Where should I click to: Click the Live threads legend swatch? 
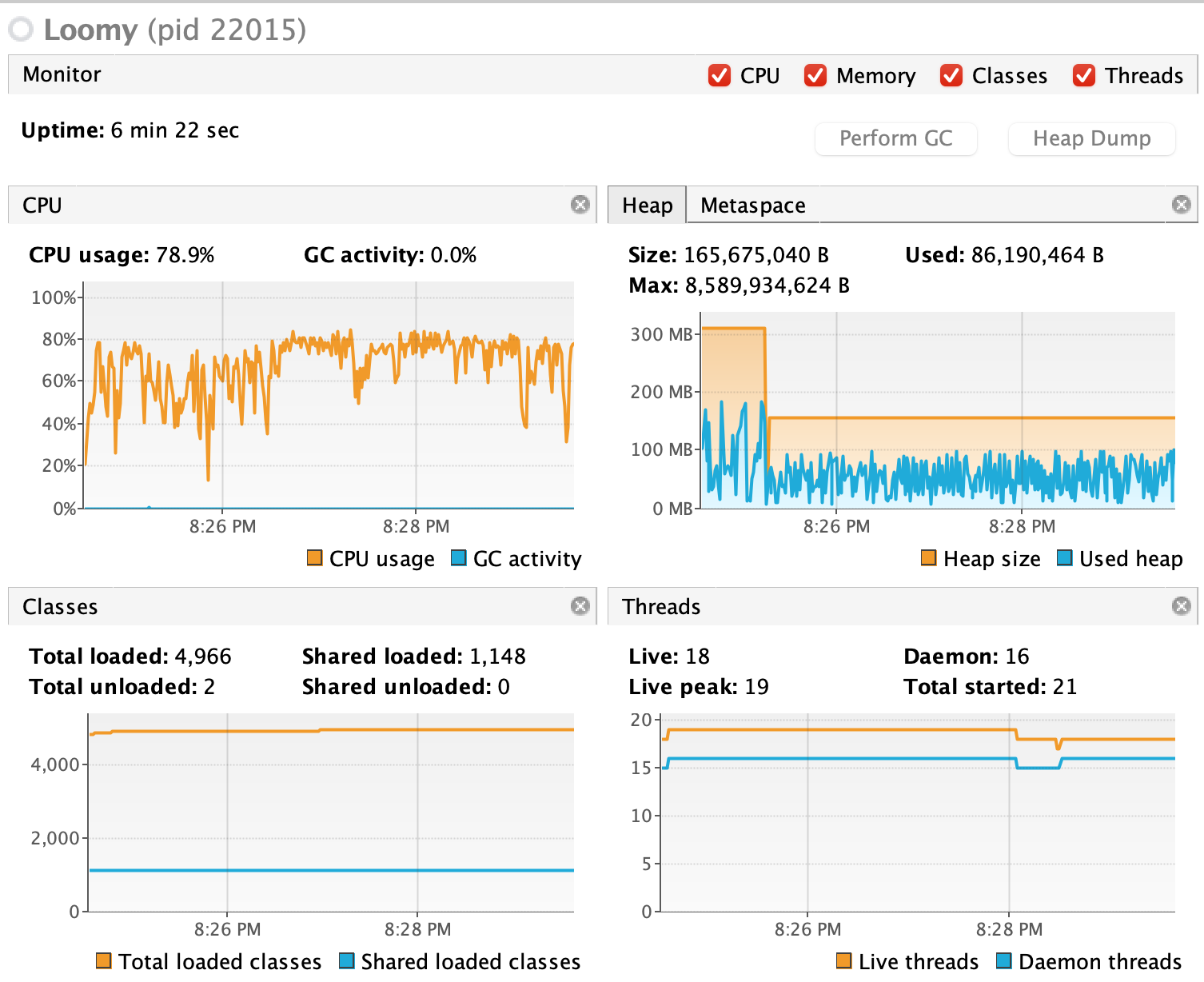pyautogui.click(x=844, y=960)
